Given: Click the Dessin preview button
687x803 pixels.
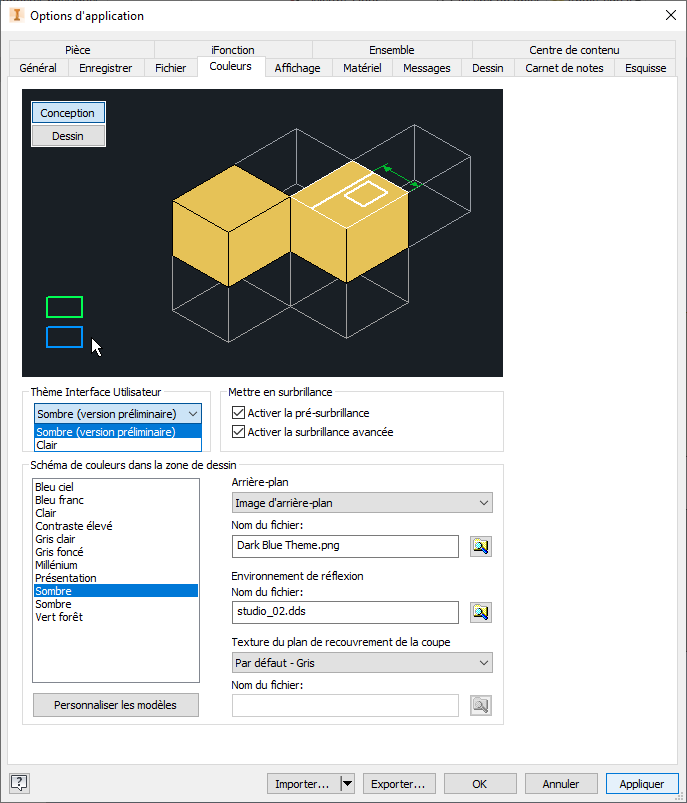Looking at the screenshot, I should [68, 136].
